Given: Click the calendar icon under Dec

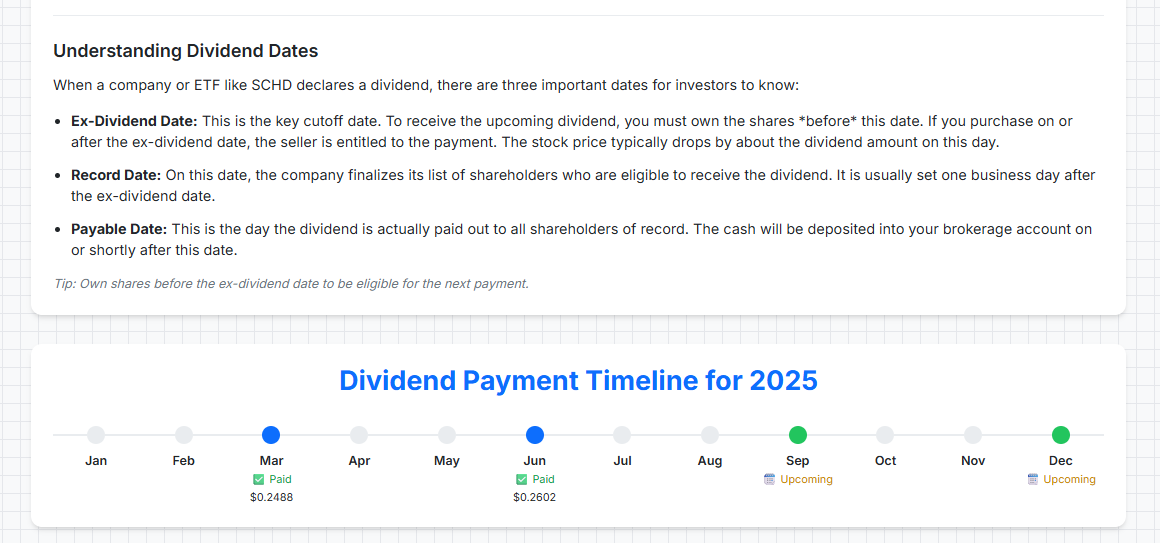Looking at the screenshot, I should [x=1033, y=479].
